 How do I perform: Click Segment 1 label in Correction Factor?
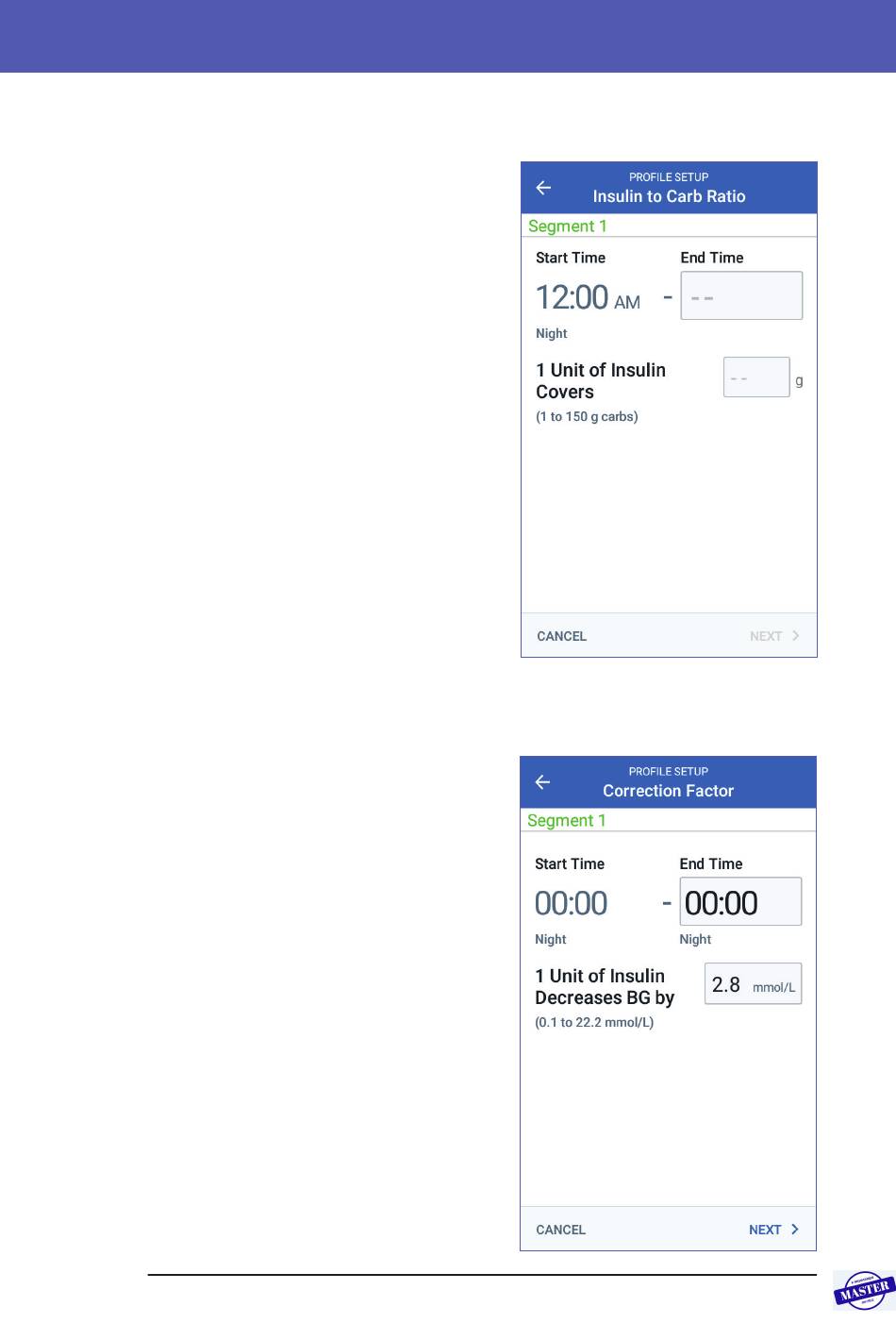[567, 821]
